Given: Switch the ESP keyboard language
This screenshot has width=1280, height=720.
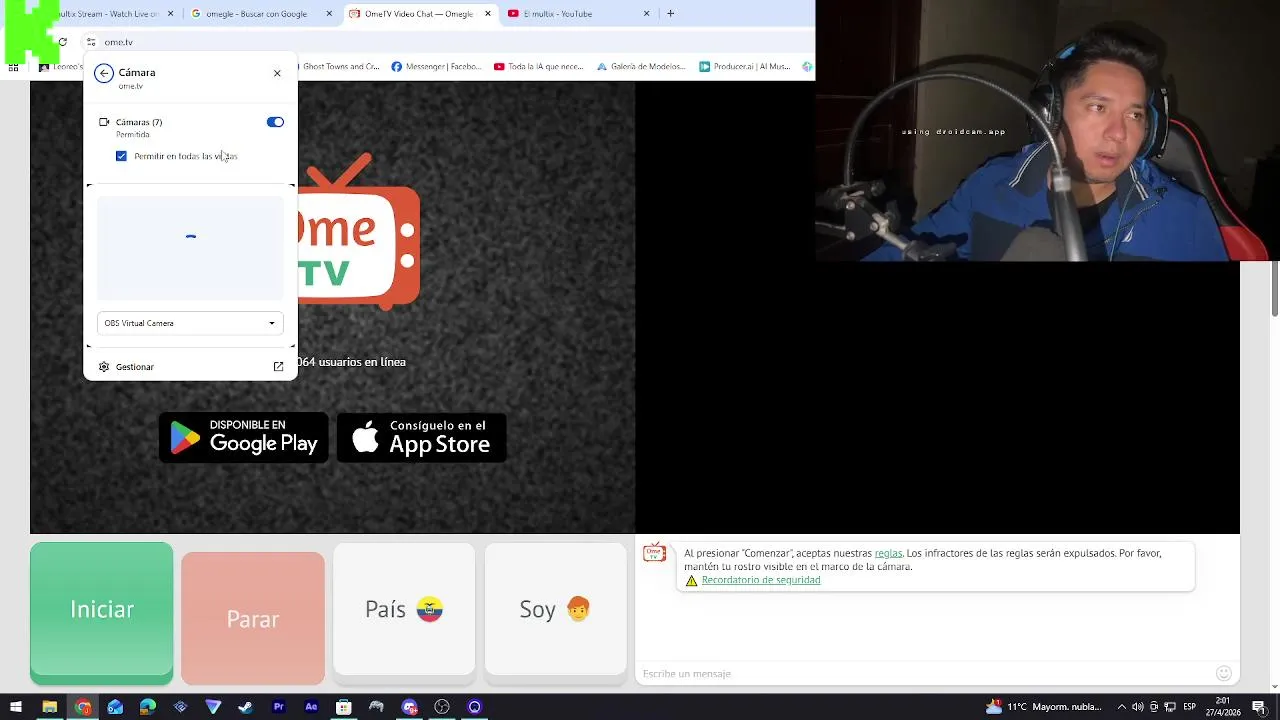Looking at the screenshot, I should pos(1190,707).
